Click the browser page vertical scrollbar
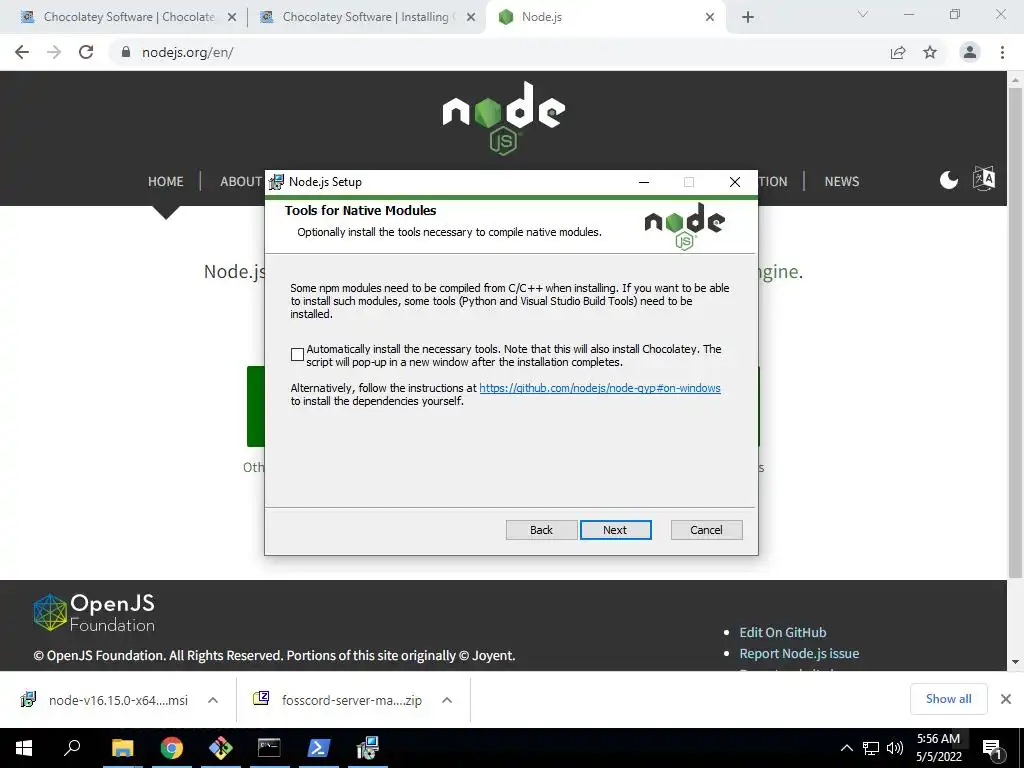The image size is (1024, 768). click(x=1015, y=332)
